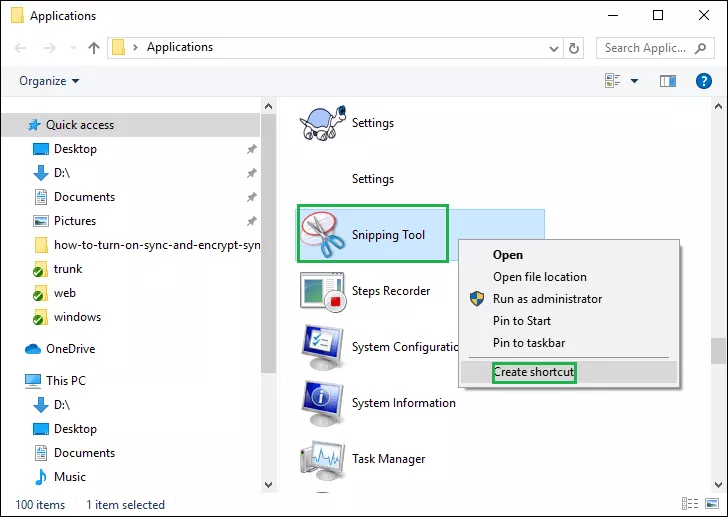Select the Task Manager icon
Image resolution: width=728 pixels, height=517 pixels.
point(323,459)
